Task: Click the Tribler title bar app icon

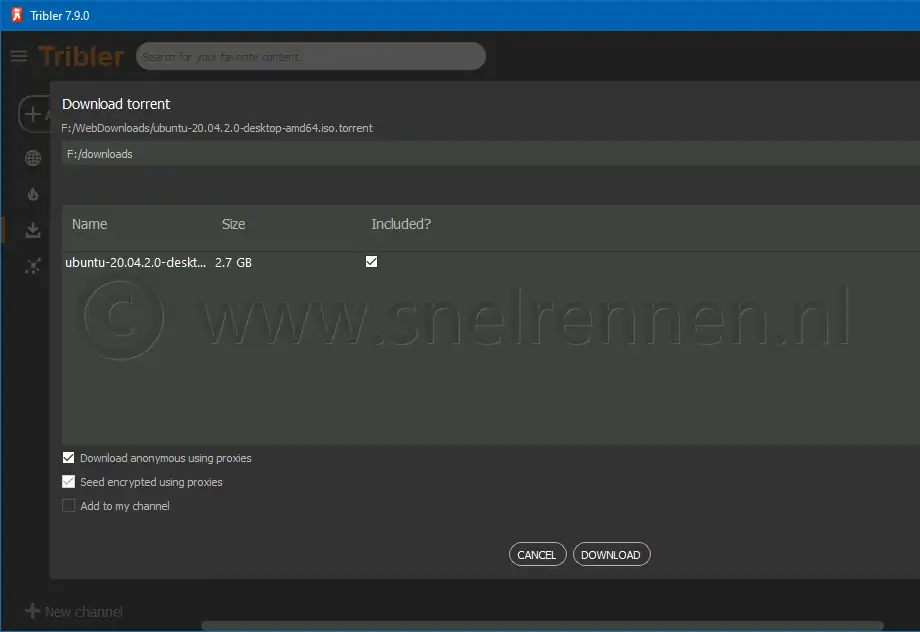Action: (17, 15)
